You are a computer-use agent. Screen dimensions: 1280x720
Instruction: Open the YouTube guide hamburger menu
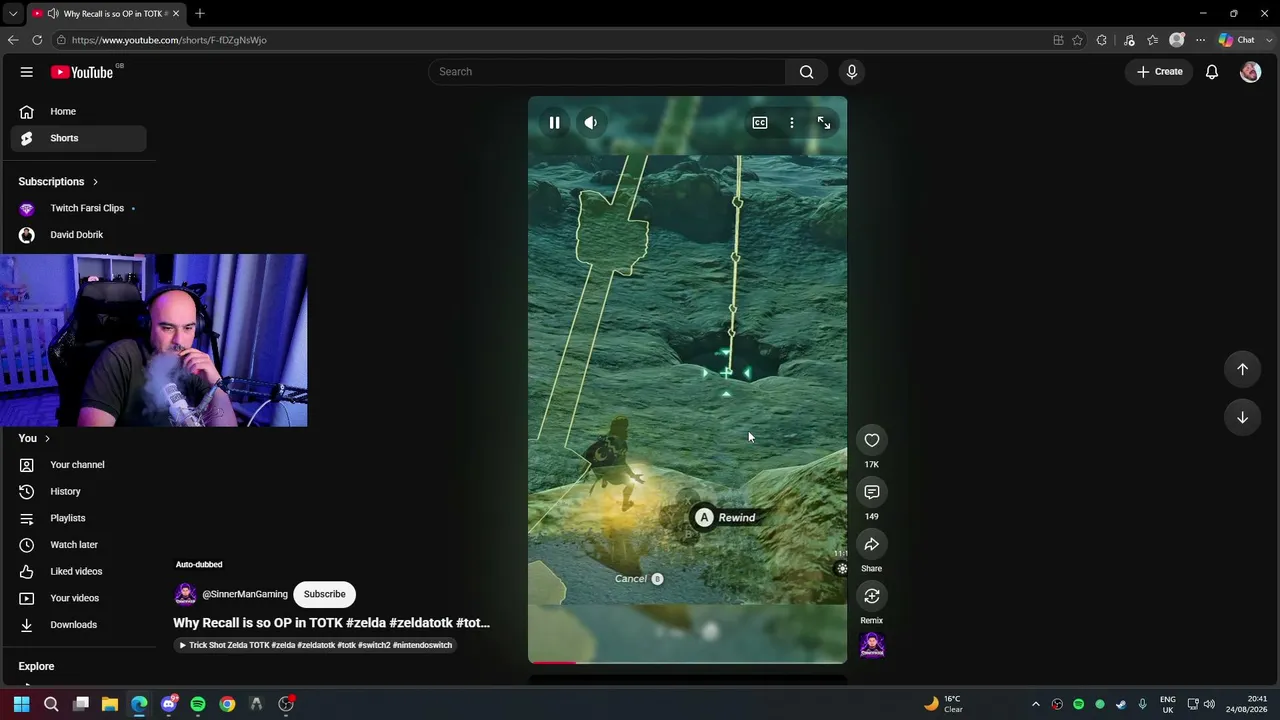(27, 72)
